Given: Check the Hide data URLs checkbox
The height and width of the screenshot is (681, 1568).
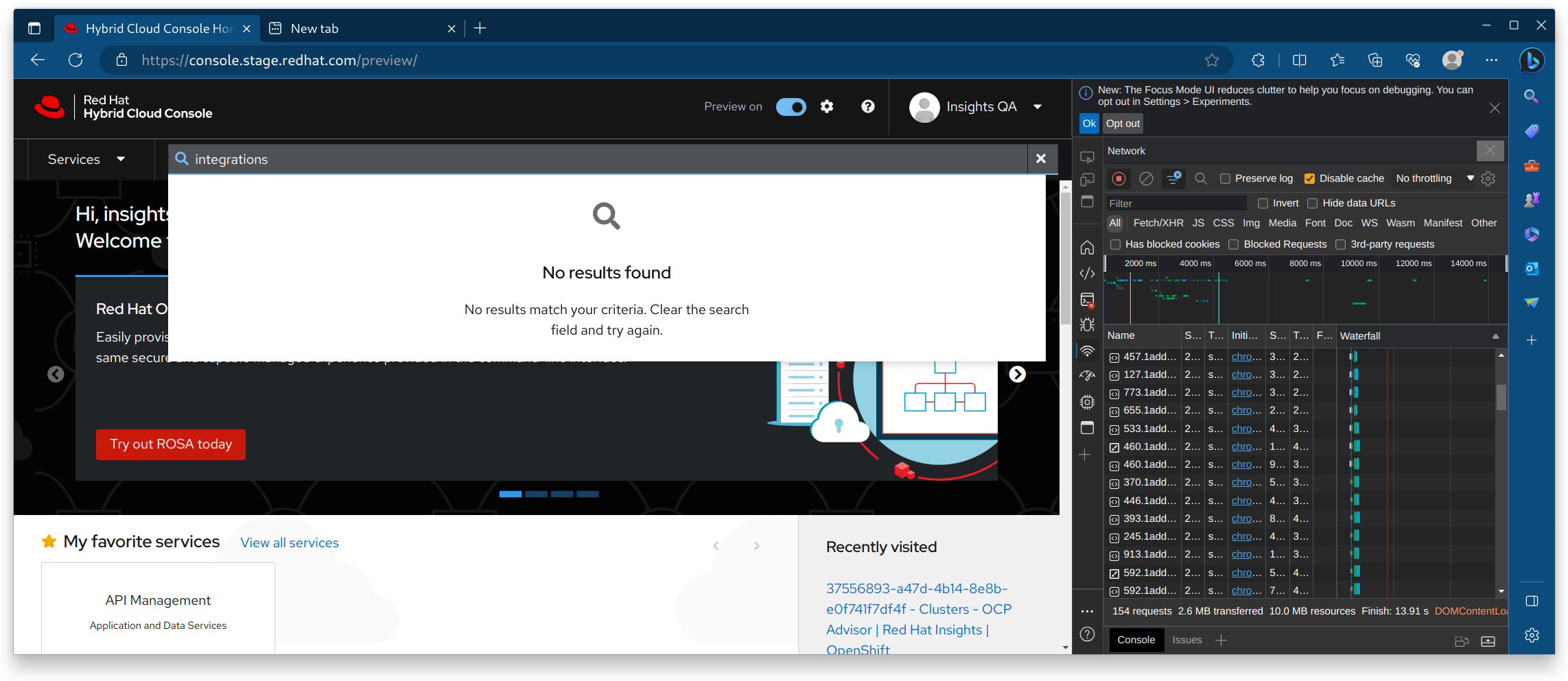Looking at the screenshot, I should [x=1312, y=203].
